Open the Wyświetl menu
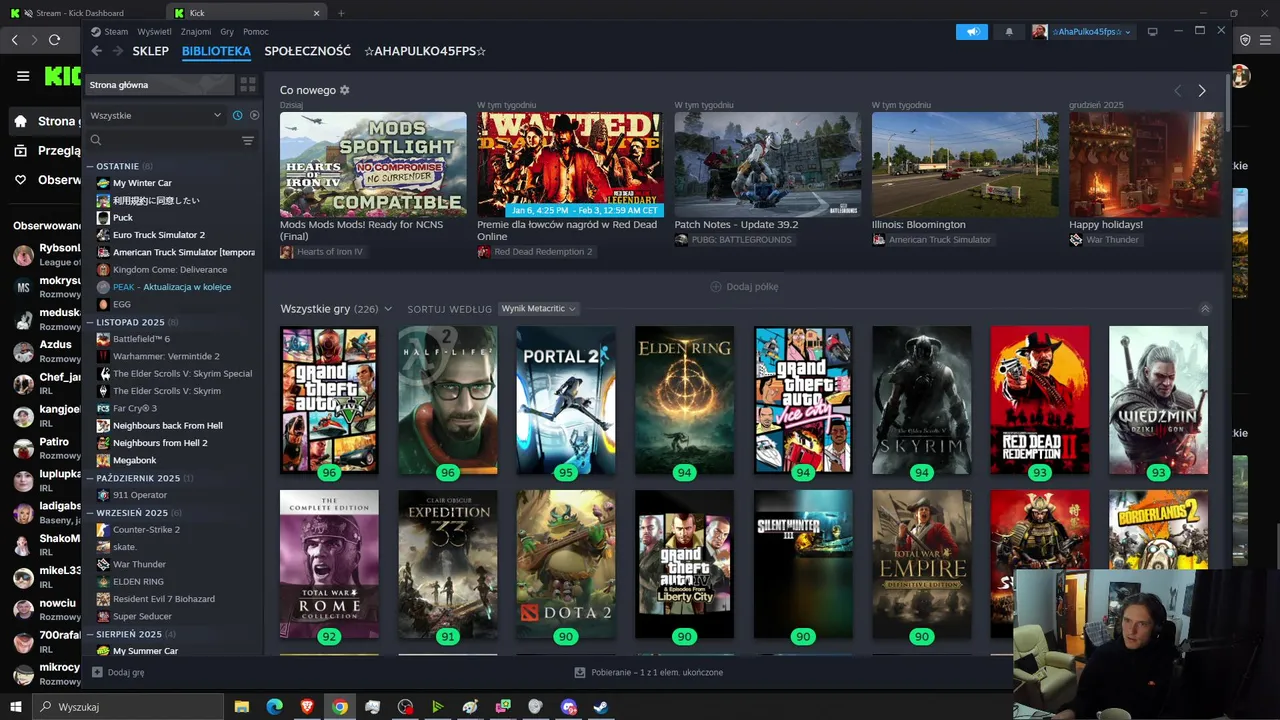1280x720 pixels. point(154,32)
